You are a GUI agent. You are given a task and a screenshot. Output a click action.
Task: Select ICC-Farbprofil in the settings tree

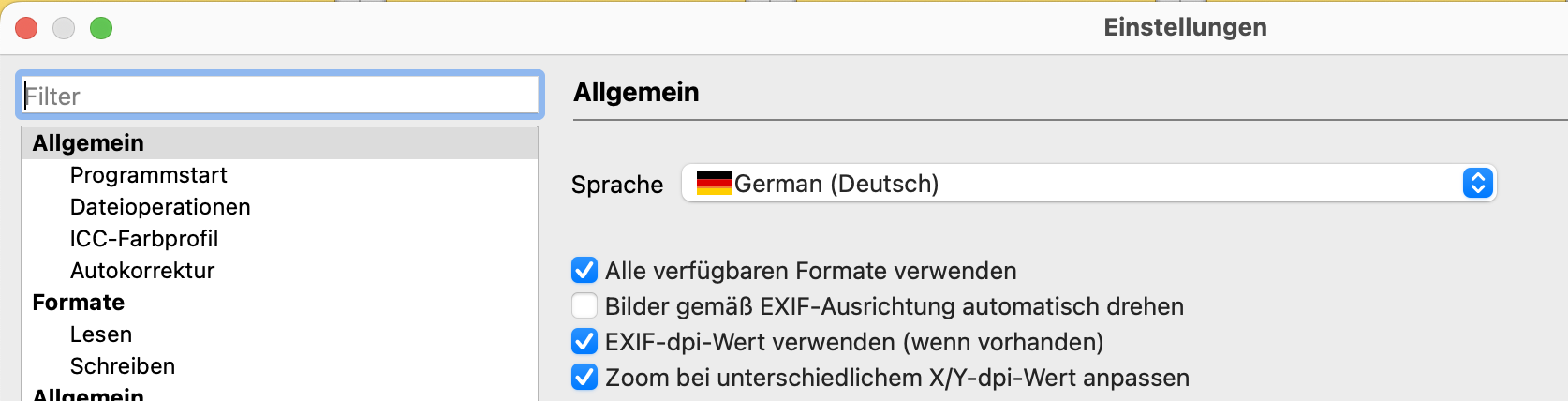pos(143,239)
